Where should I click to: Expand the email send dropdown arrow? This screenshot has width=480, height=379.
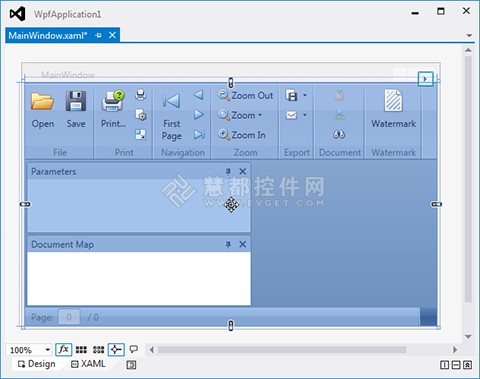(305, 115)
